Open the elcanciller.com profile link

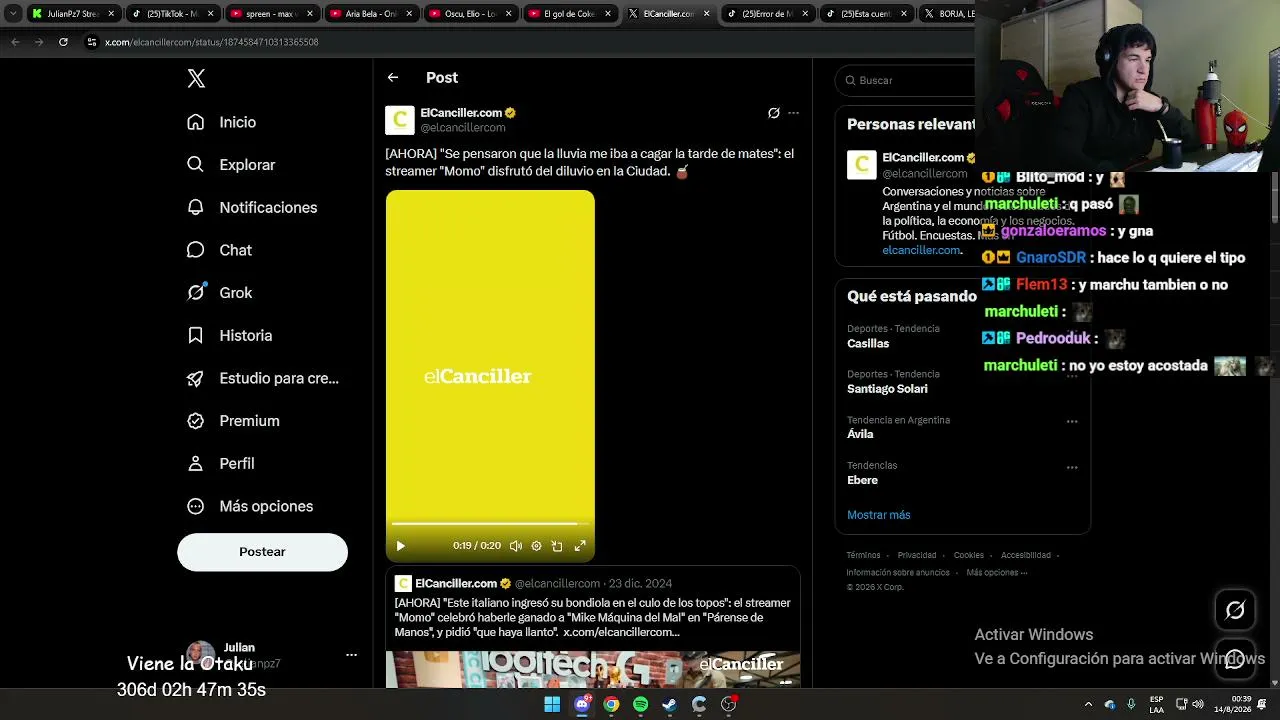921,250
